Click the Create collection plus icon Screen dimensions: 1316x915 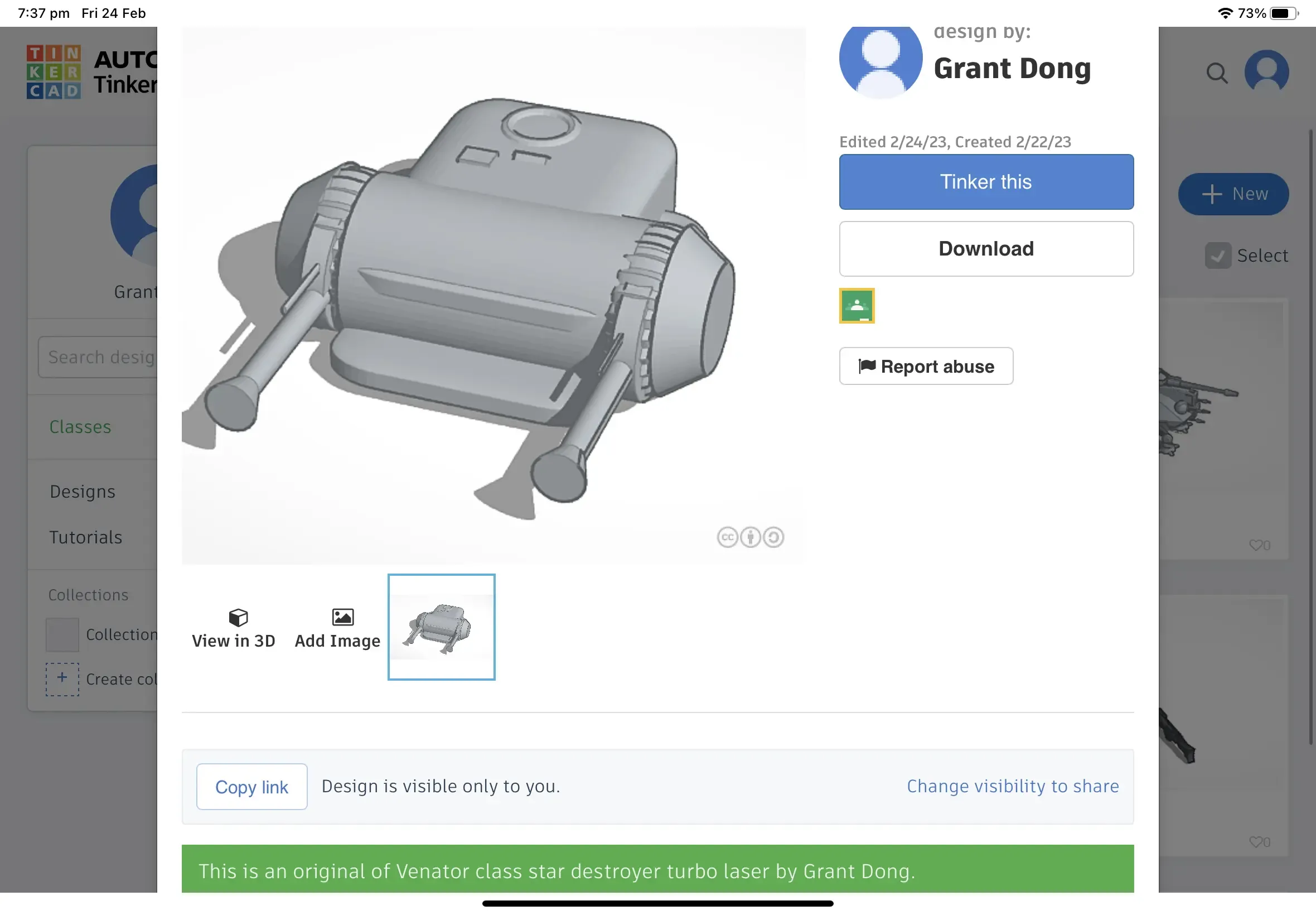point(62,679)
